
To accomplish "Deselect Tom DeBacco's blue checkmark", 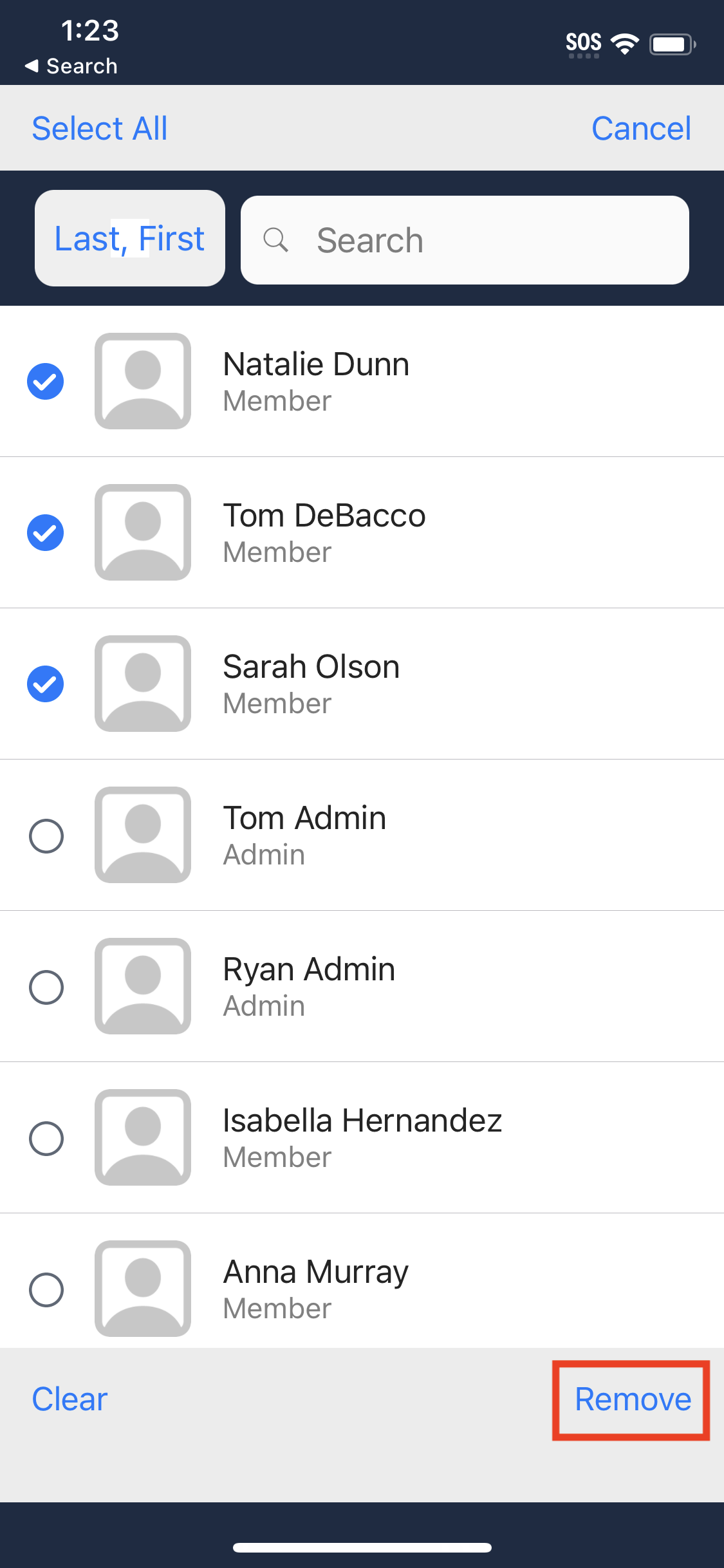I will point(46,532).
